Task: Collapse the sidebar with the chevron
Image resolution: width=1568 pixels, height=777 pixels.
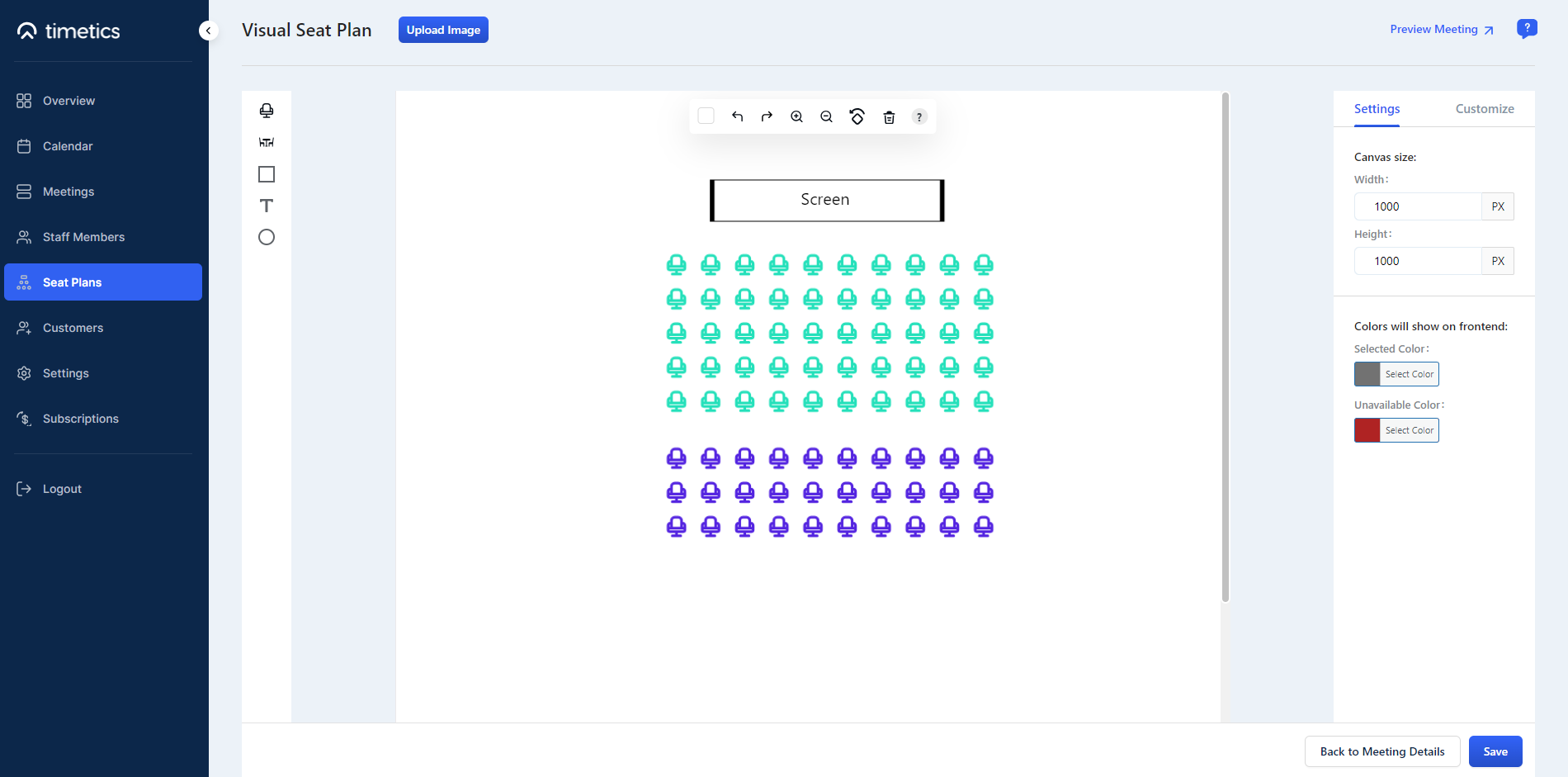Action: pyautogui.click(x=208, y=31)
